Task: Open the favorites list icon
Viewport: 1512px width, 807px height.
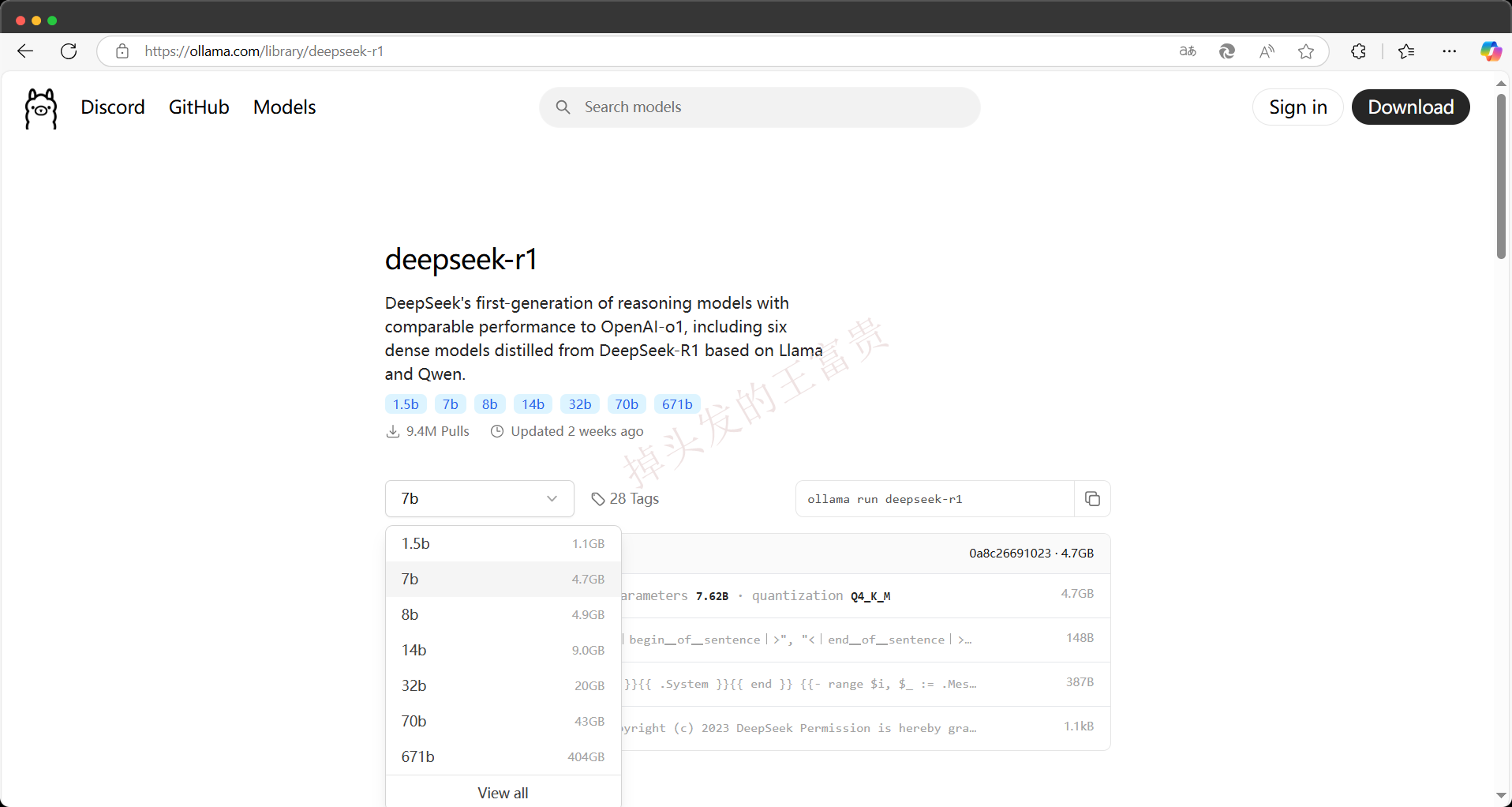Action: 1406,51
